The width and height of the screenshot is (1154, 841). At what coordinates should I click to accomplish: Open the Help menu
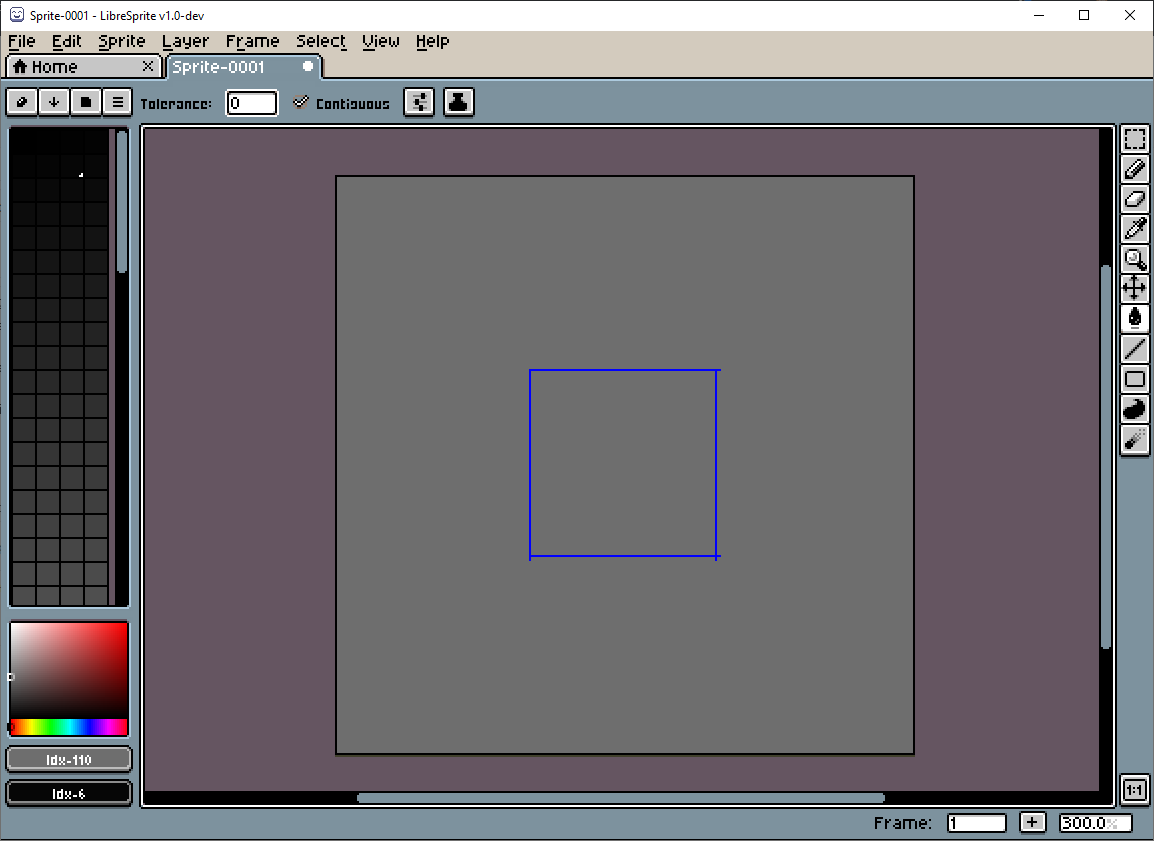[432, 41]
